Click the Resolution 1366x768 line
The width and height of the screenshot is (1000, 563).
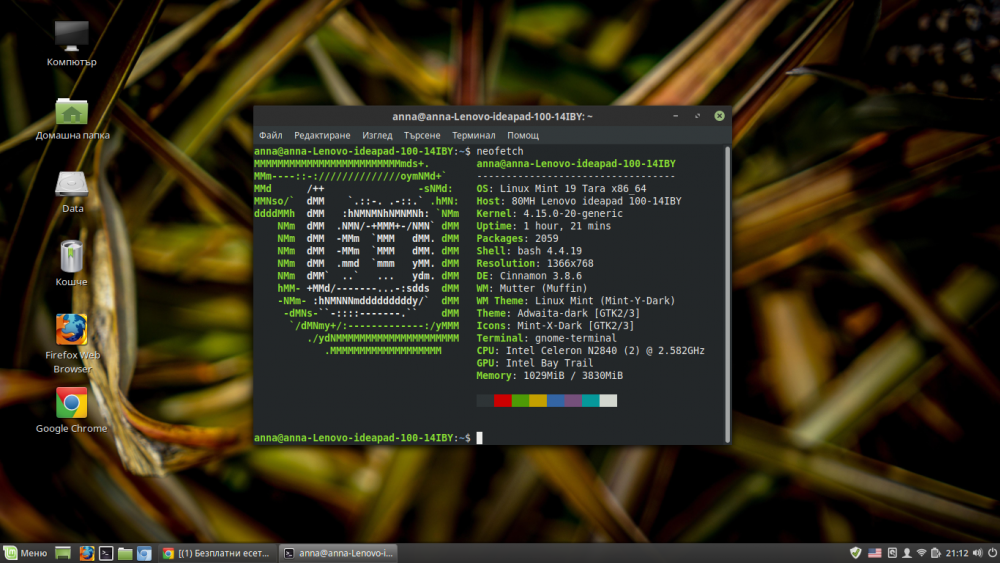pyautogui.click(x=535, y=263)
